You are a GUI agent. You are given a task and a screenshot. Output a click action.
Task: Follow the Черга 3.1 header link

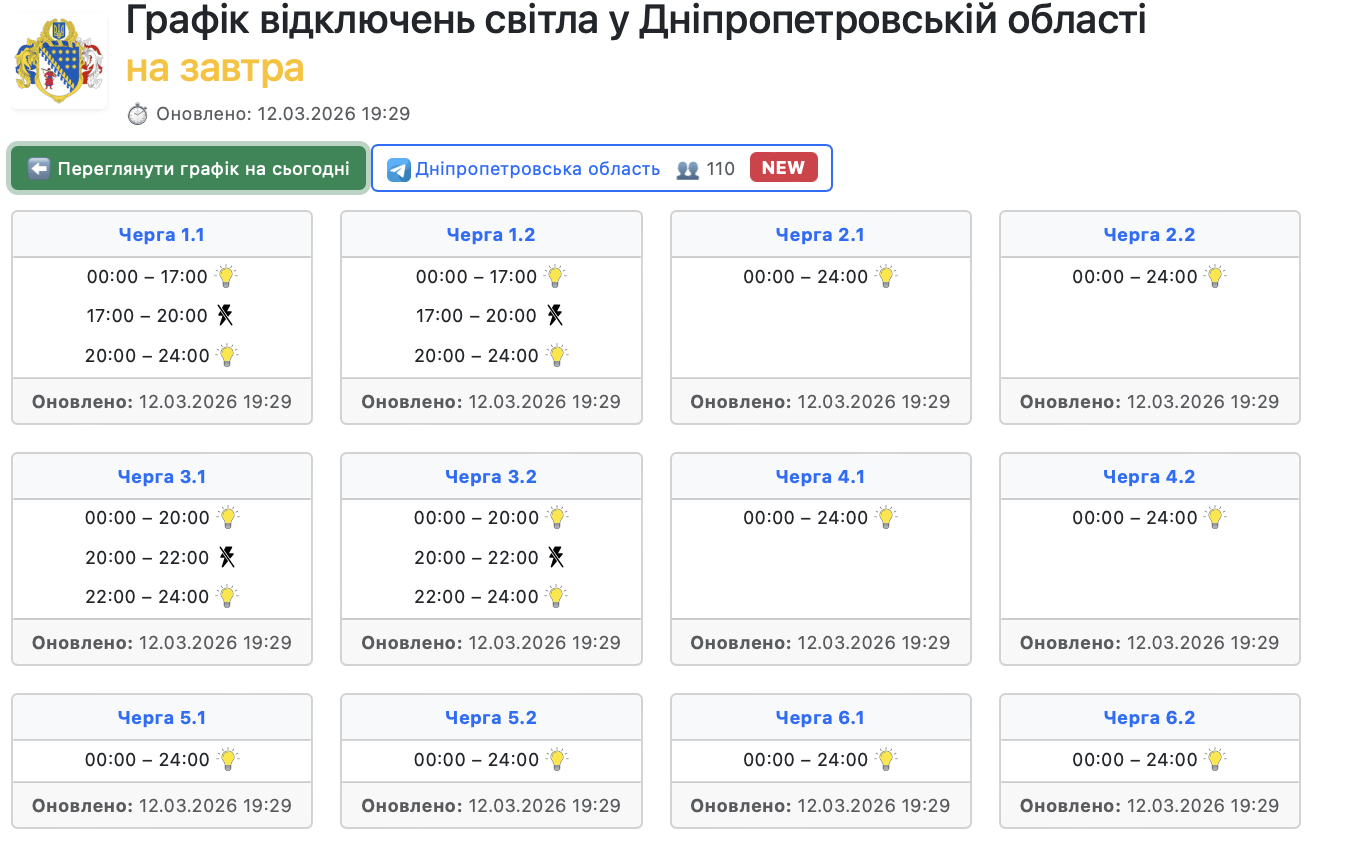tap(161, 477)
